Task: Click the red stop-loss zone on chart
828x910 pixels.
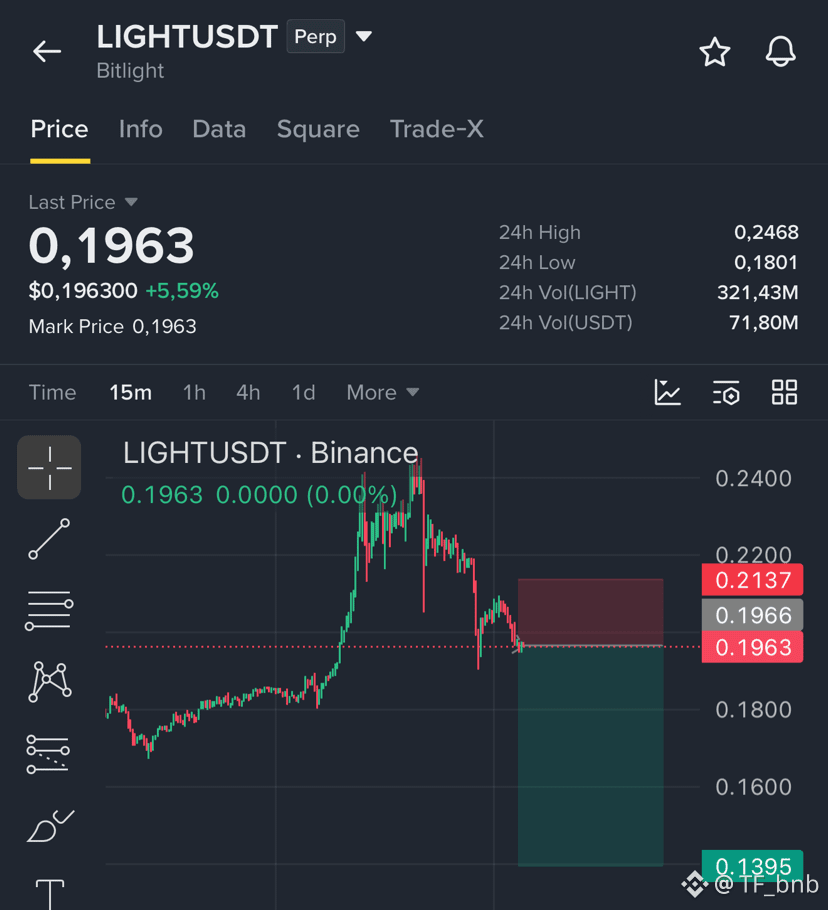Action: click(591, 612)
